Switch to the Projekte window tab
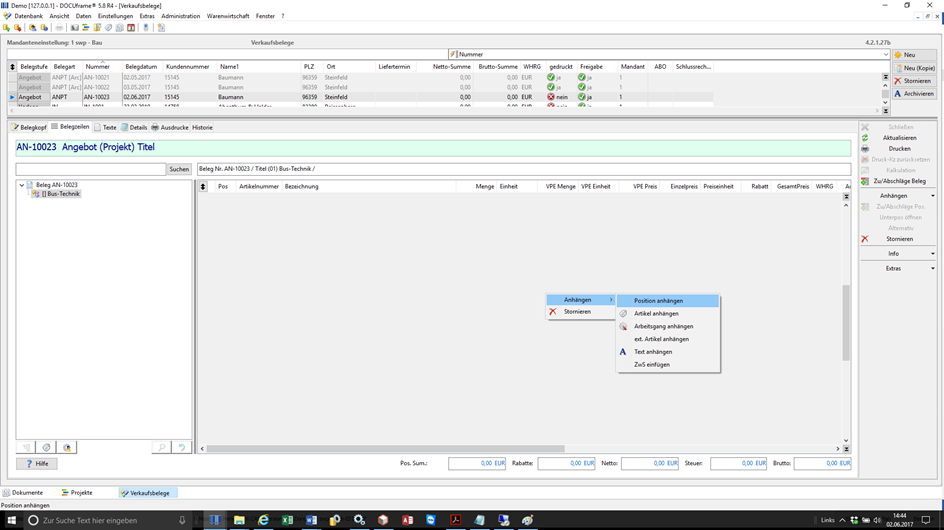The image size is (944, 530). pos(78,493)
